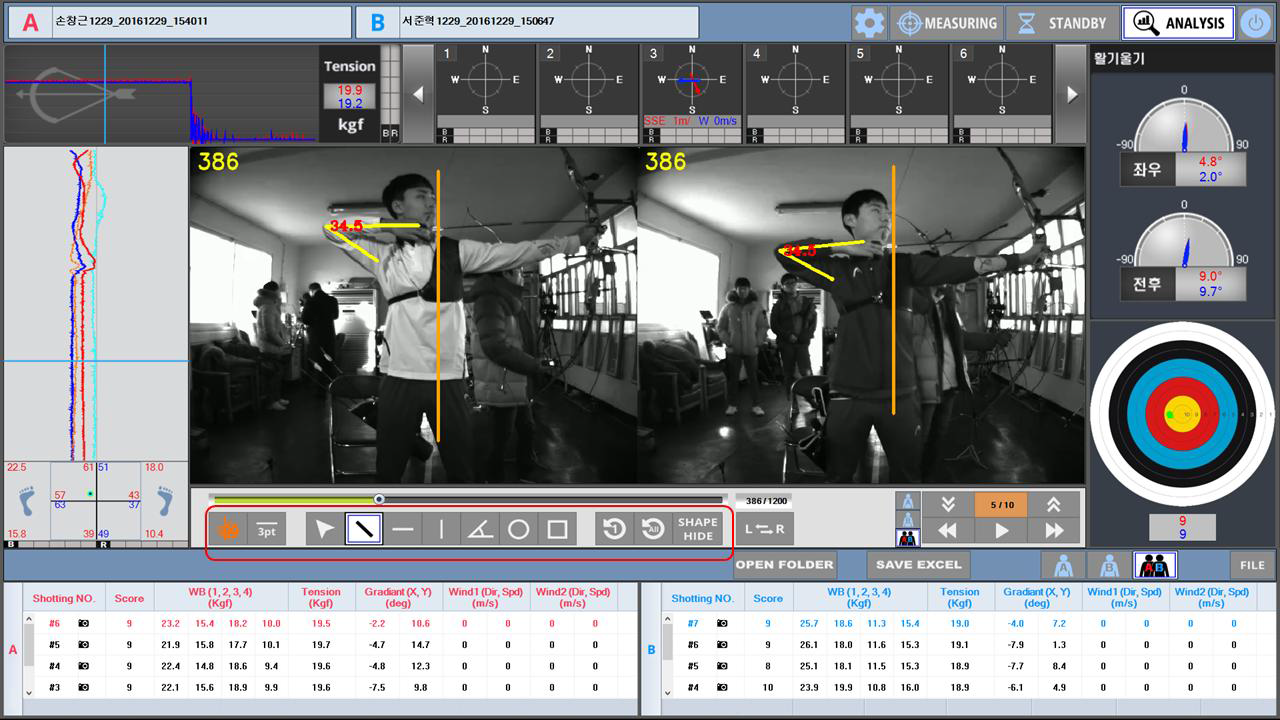Swap left and right videos
Image resolution: width=1280 pixels, height=720 pixels.
pos(765,529)
